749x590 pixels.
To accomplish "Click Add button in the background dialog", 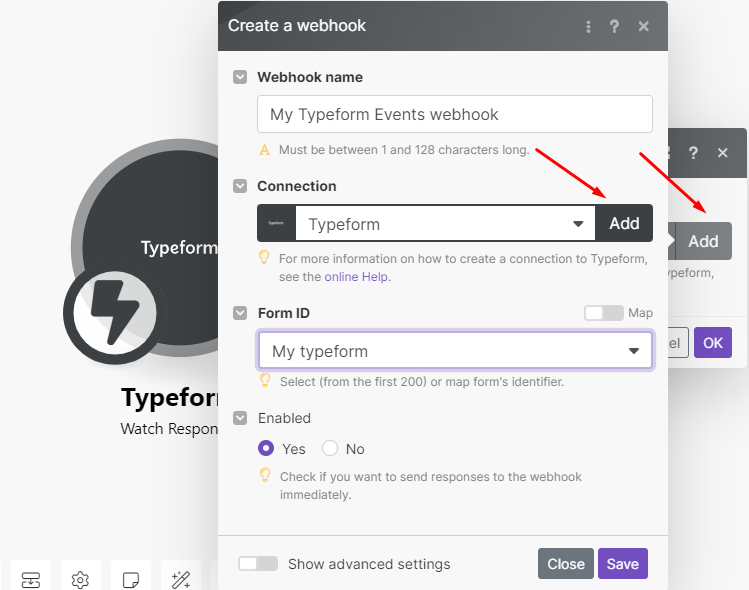I will pyautogui.click(x=703, y=241).
